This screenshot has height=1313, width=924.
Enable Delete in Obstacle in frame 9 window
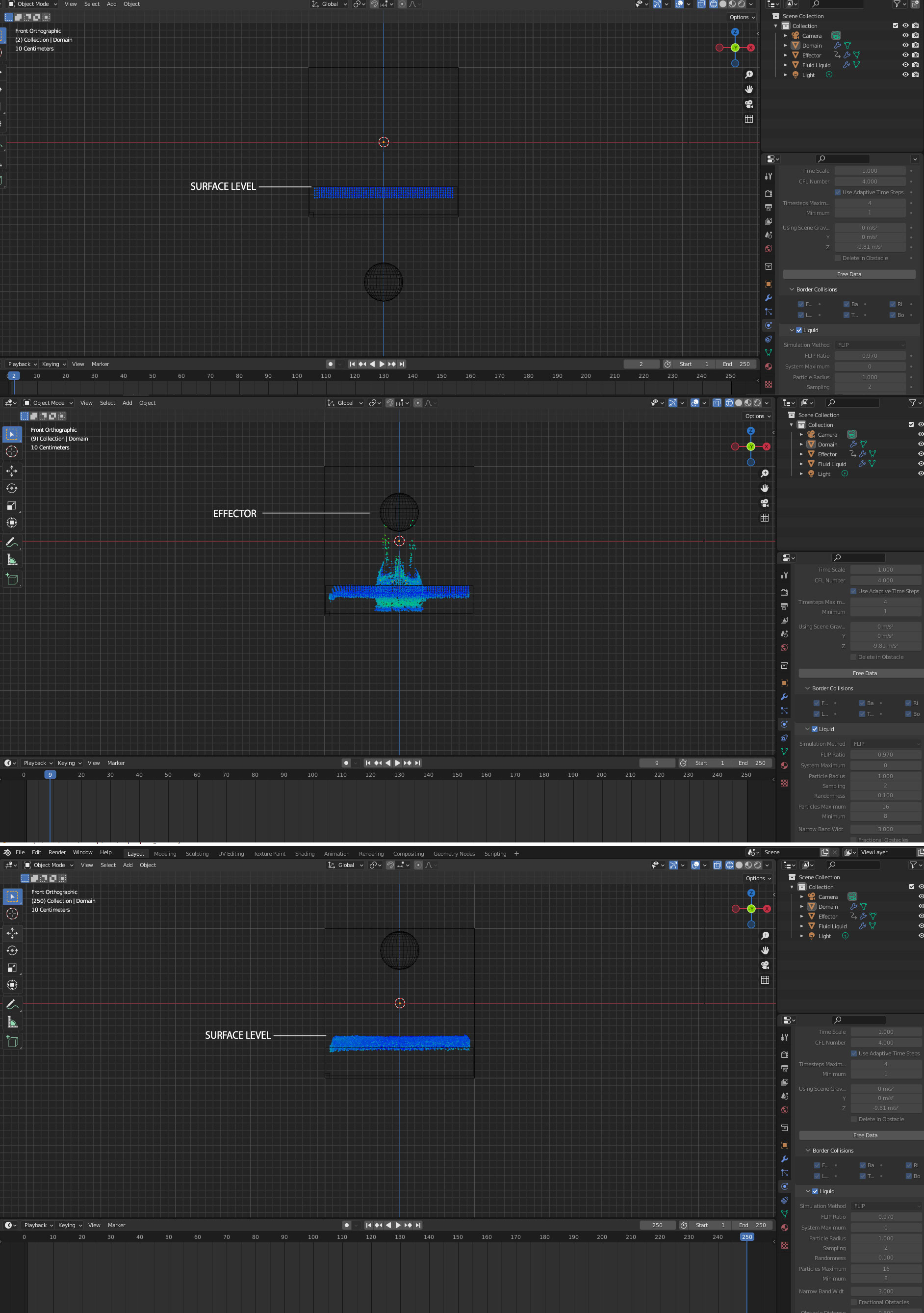click(x=853, y=657)
